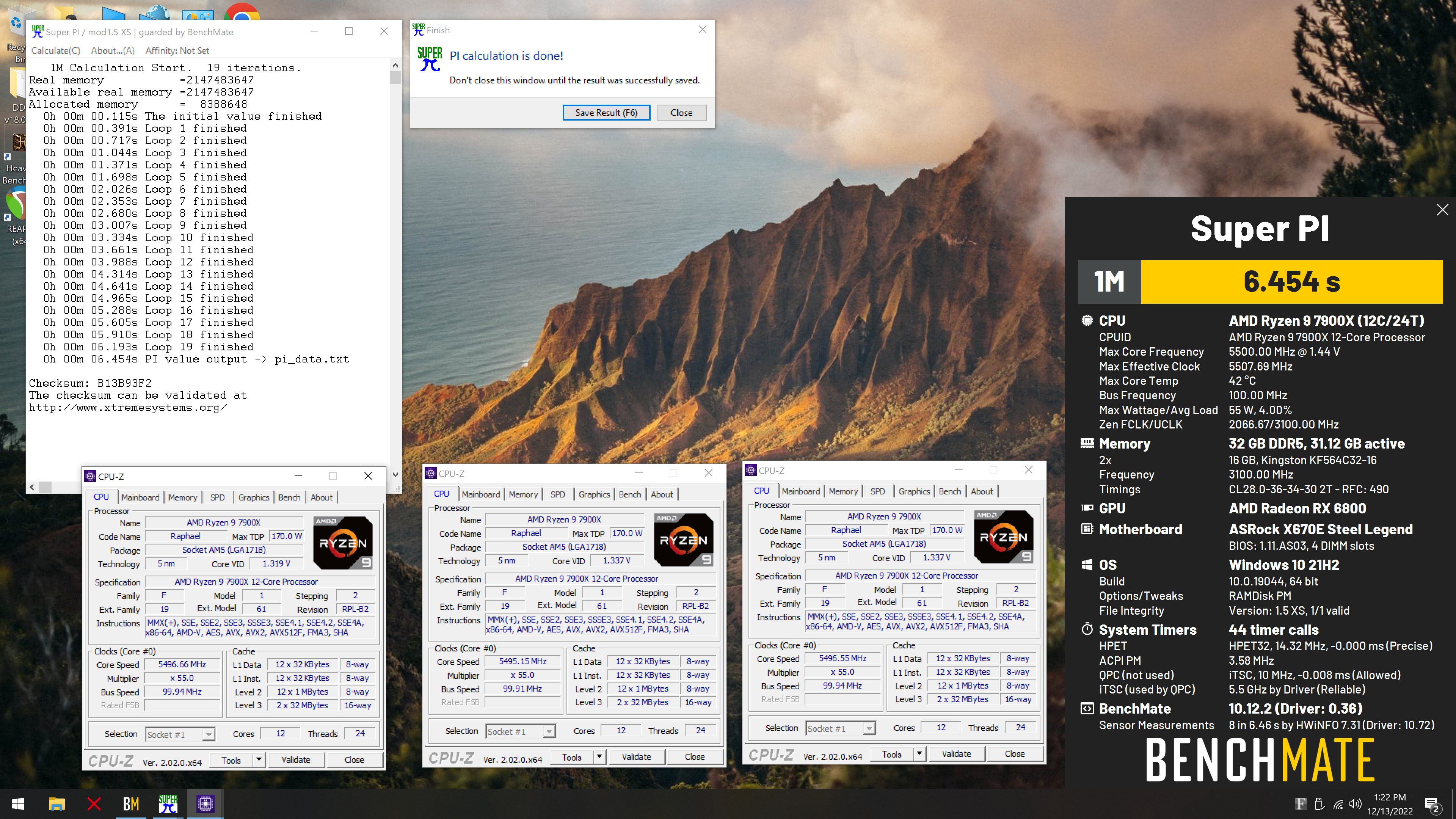
Task: Expand Tools dropdown arrow in rightmost CPU-Z
Action: tap(919, 753)
